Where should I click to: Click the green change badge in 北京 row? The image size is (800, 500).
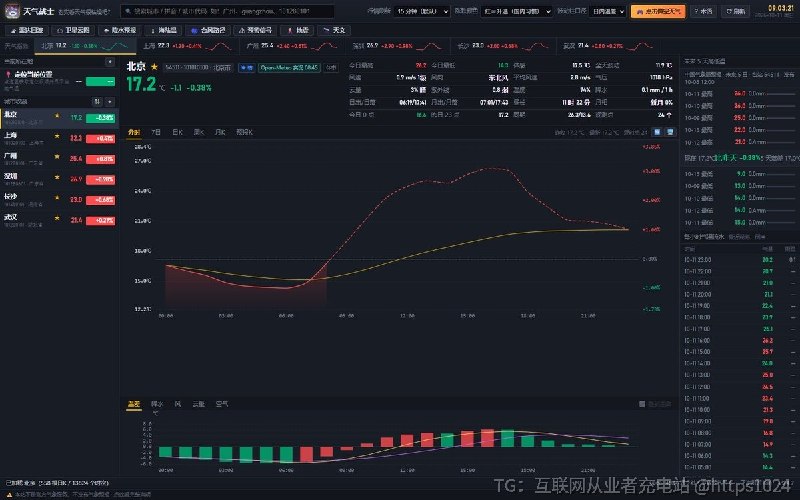pos(101,118)
